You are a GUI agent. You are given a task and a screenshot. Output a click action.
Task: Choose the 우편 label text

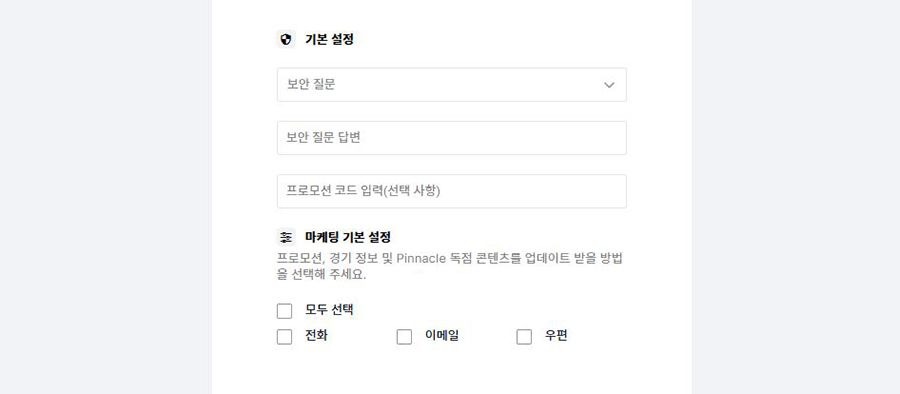point(556,336)
